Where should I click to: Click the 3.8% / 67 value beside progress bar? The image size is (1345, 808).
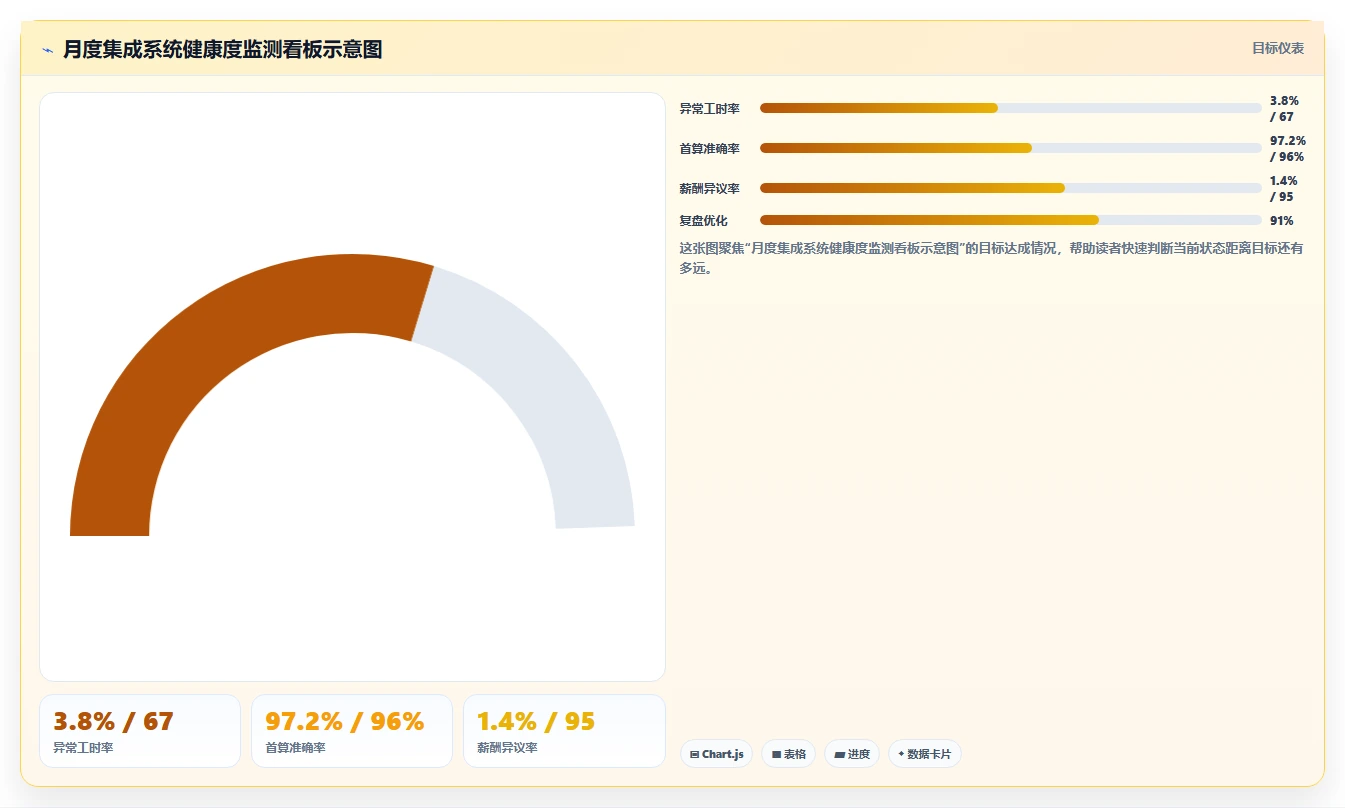point(1285,108)
